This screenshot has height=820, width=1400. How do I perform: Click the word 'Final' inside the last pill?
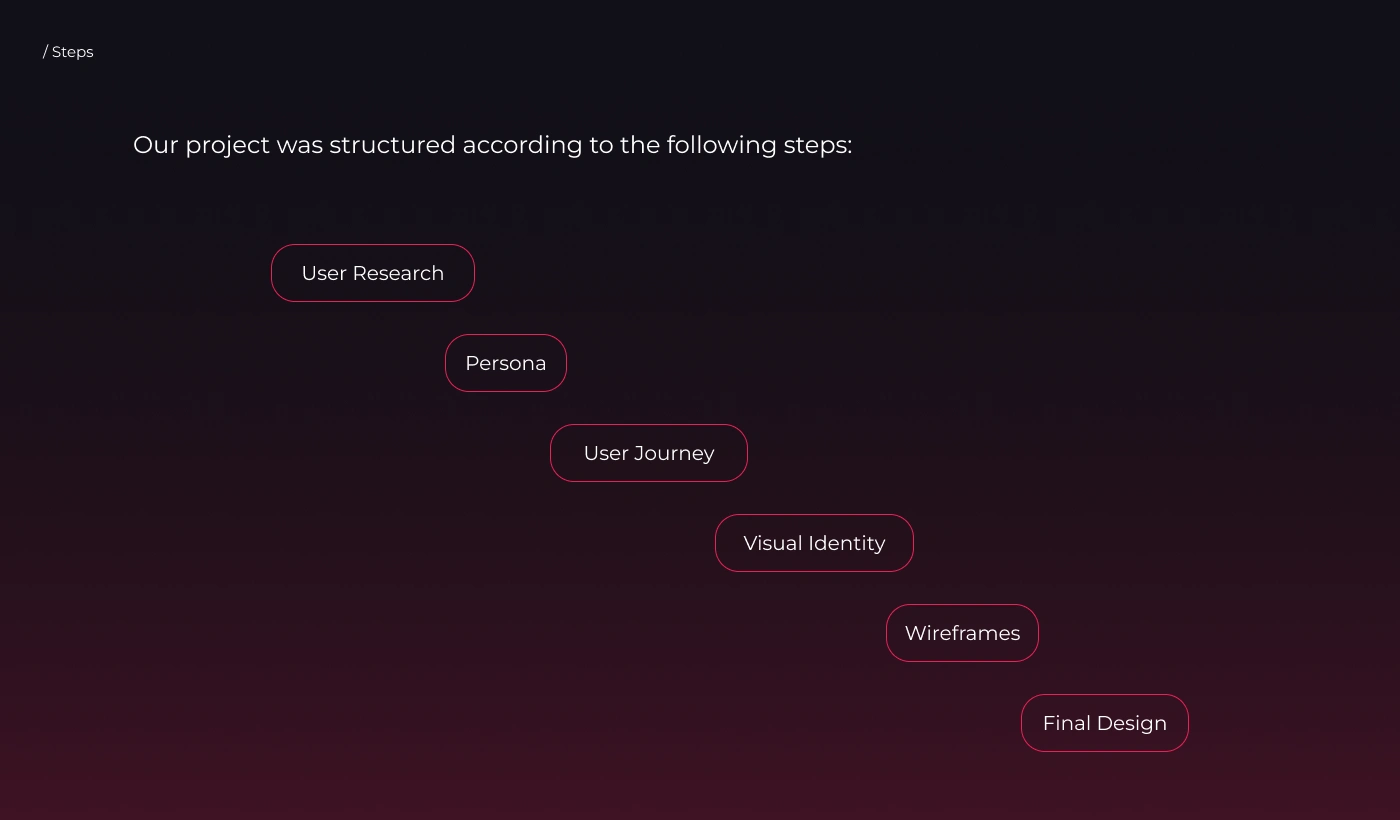point(1066,723)
